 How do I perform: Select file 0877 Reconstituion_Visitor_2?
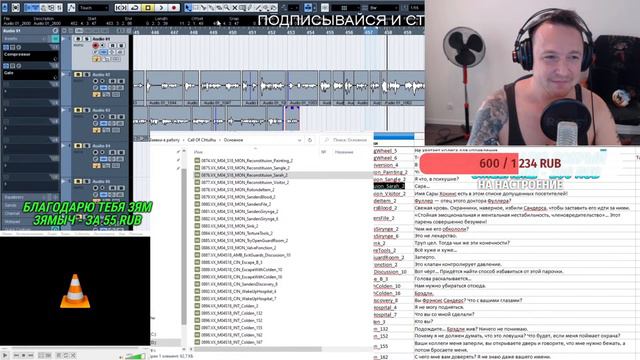pyautogui.click(x=242, y=182)
